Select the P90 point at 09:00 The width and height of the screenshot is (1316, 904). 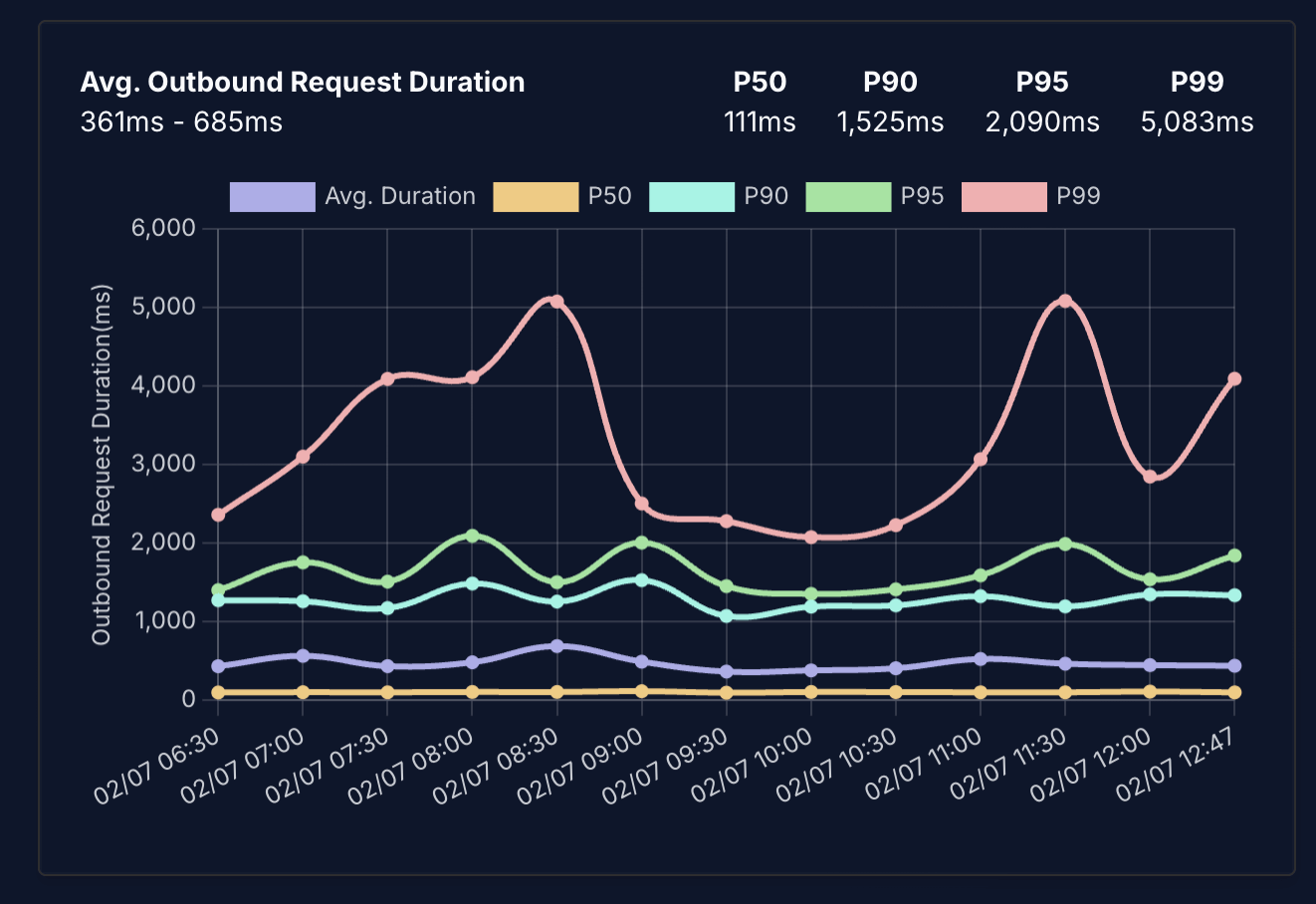click(642, 579)
